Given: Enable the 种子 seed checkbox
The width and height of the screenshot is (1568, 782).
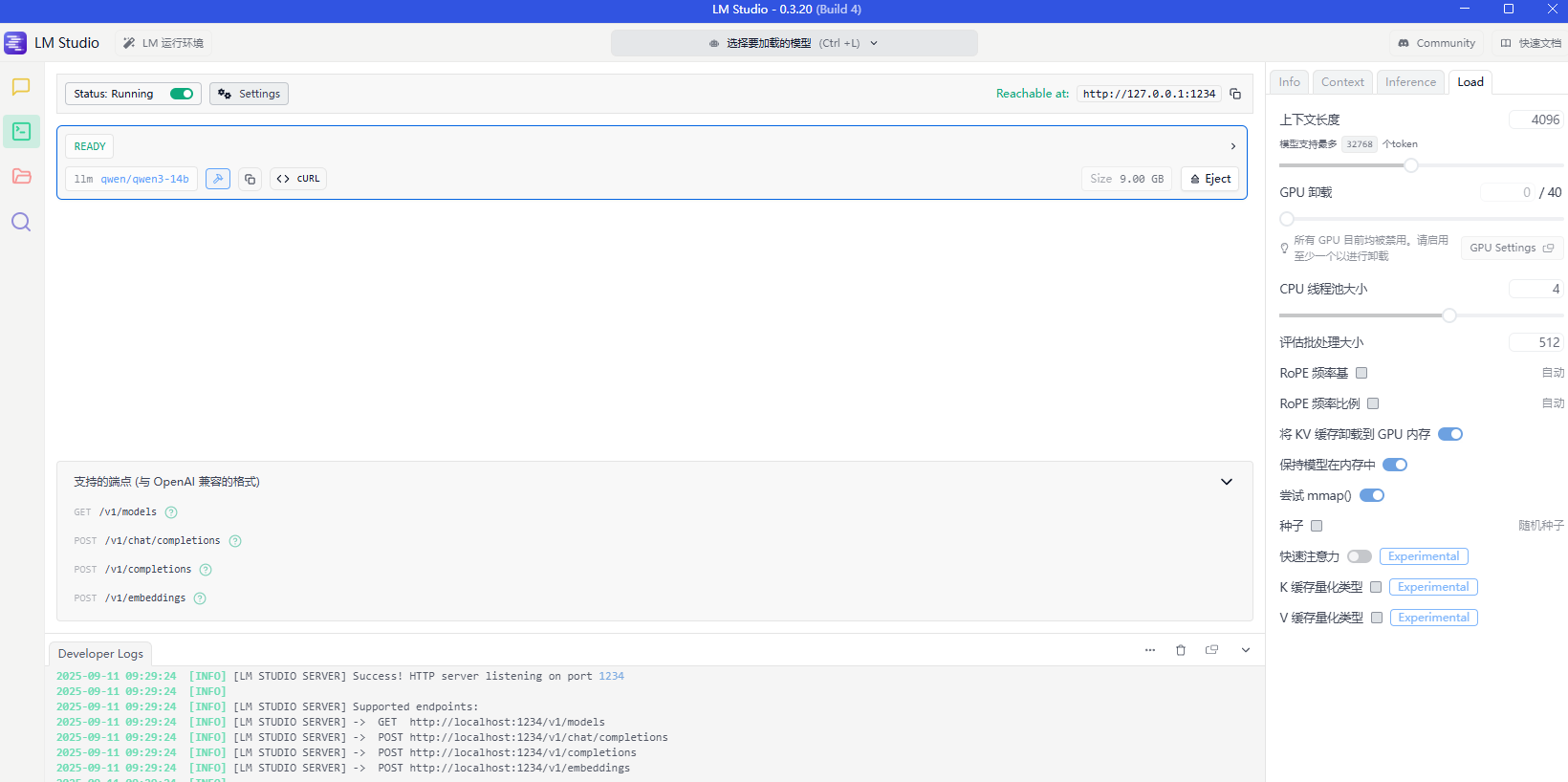Looking at the screenshot, I should coord(1317,526).
